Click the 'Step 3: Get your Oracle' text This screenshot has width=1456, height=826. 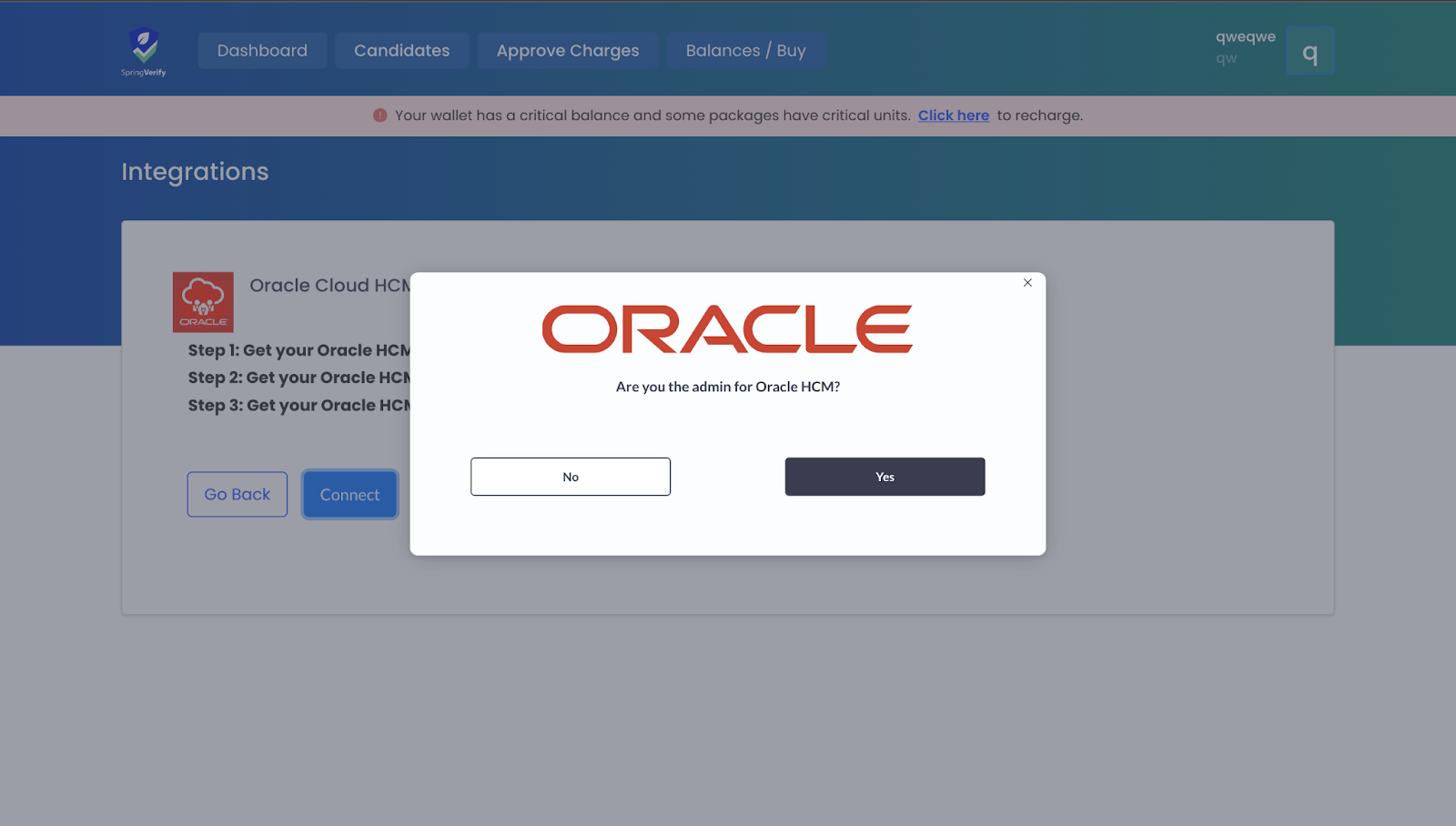[299, 406]
